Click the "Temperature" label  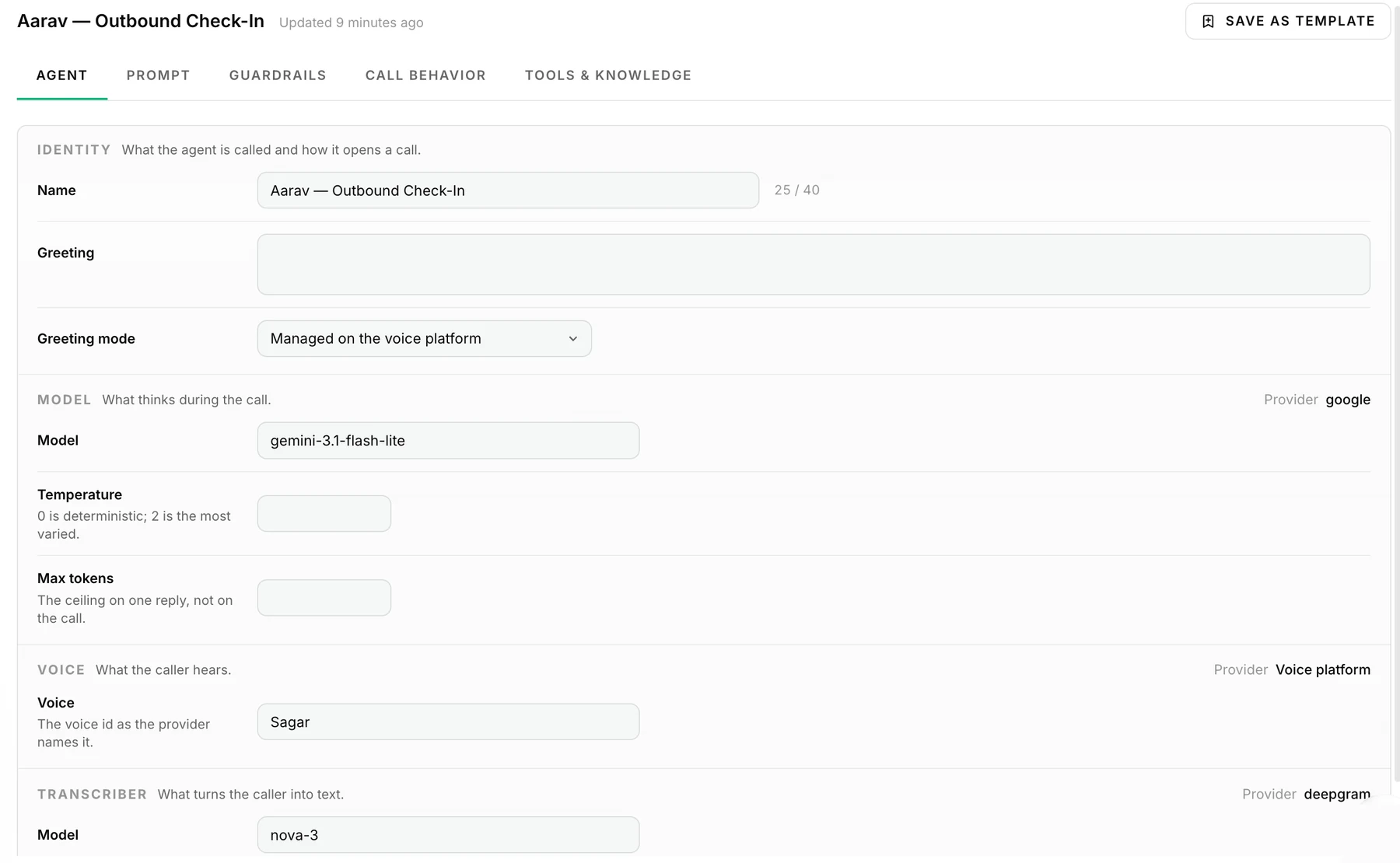point(79,494)
